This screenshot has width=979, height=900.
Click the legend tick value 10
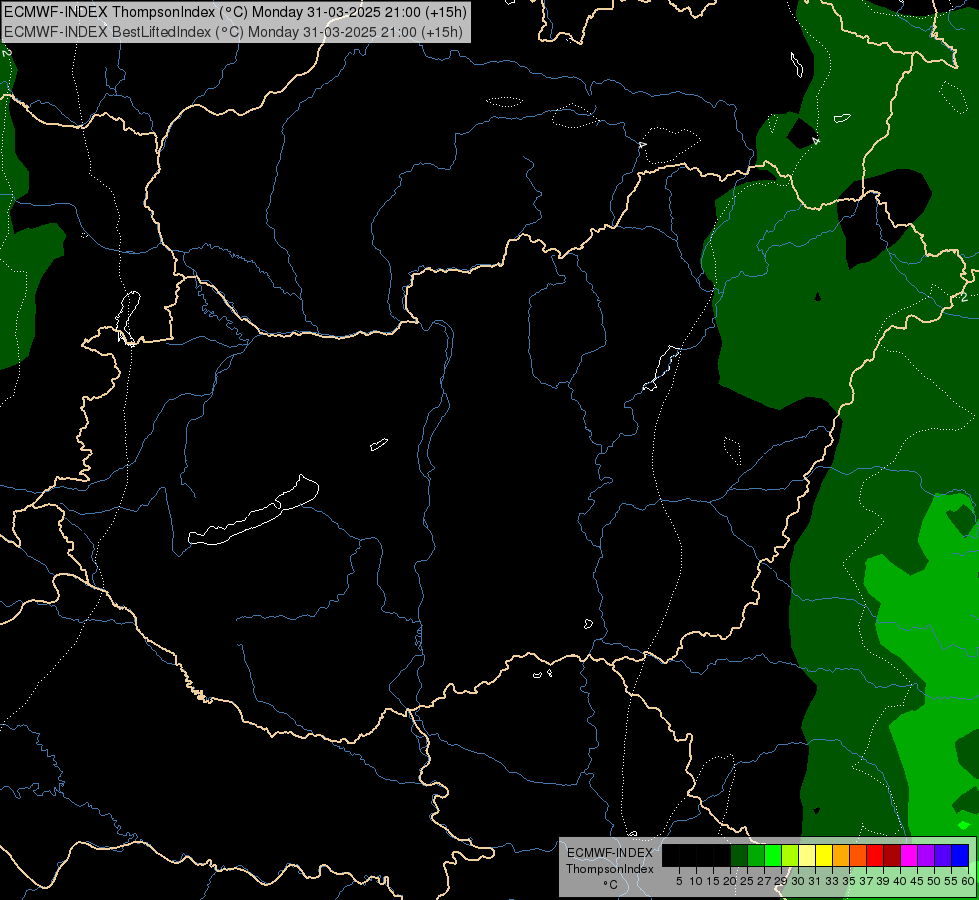click(x=696, y=881)
